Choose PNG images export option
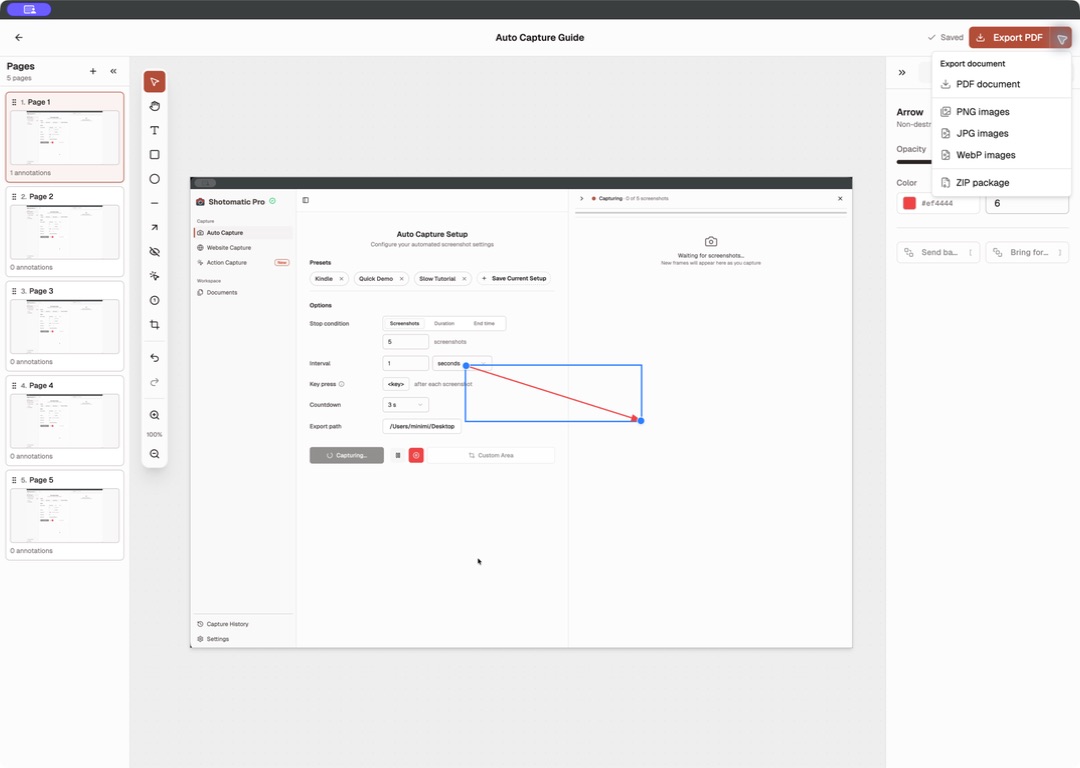This screenshot has height=768, width=1080. (1001, 112)
